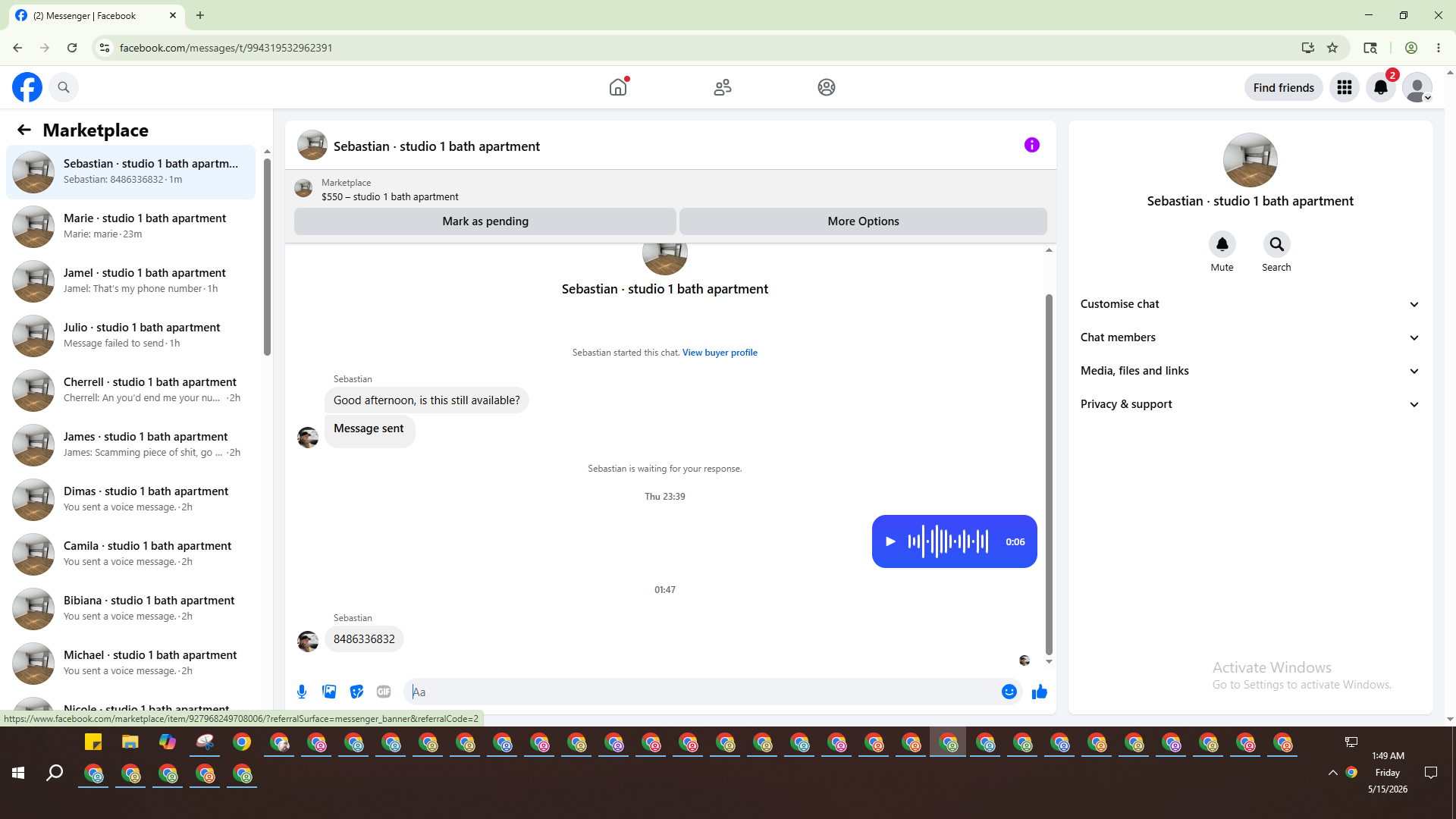The image size is (1456, 819).
Task: Open Jamel studio apartment conversation
Action: [x=130, y=281]
